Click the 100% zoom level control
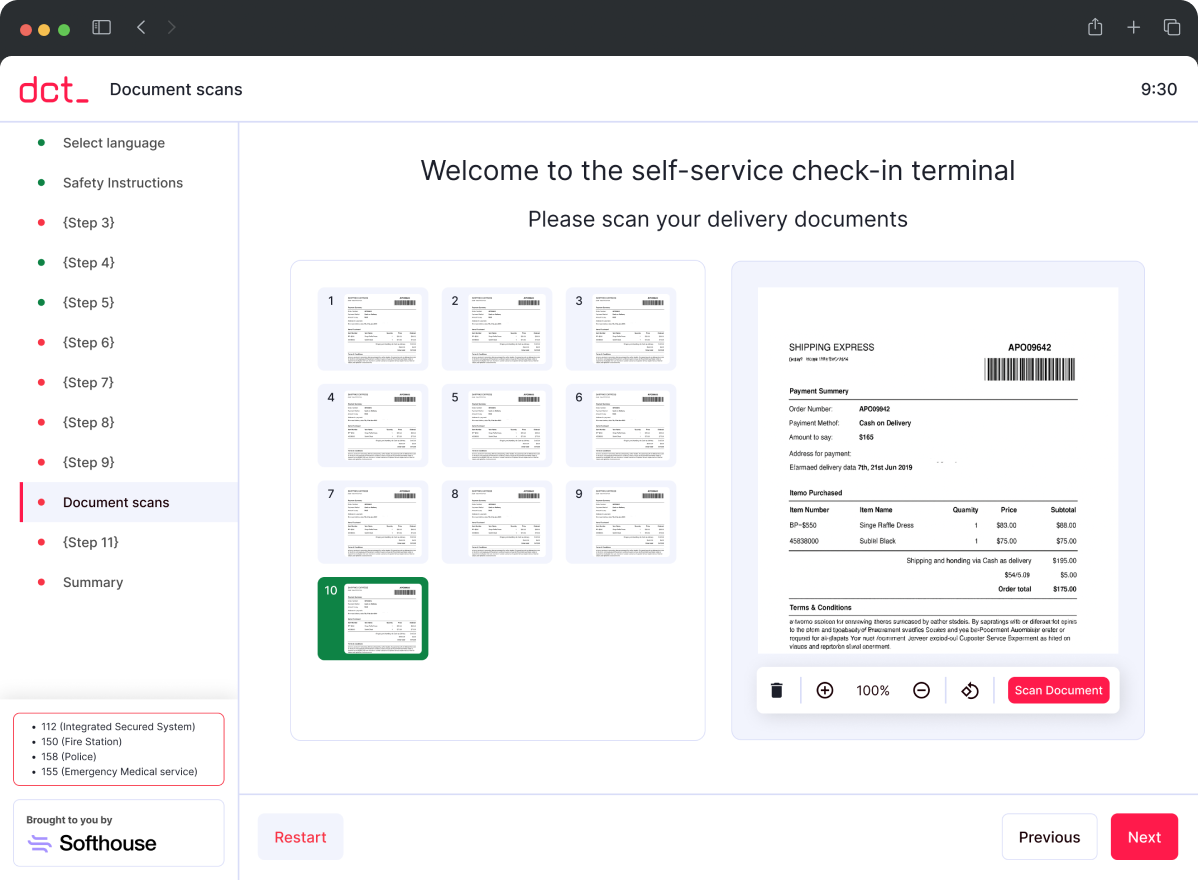Viewport: 1198px width, 880px height. click(x=872, y=690)
